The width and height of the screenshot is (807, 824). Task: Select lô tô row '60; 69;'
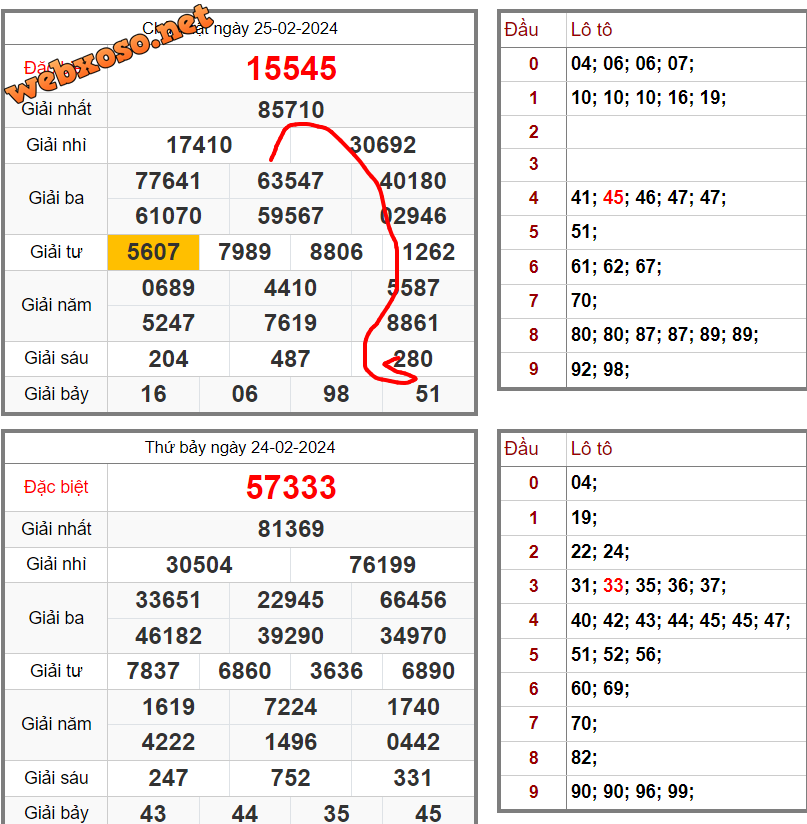pyautogui.click(x=600, y=688)
